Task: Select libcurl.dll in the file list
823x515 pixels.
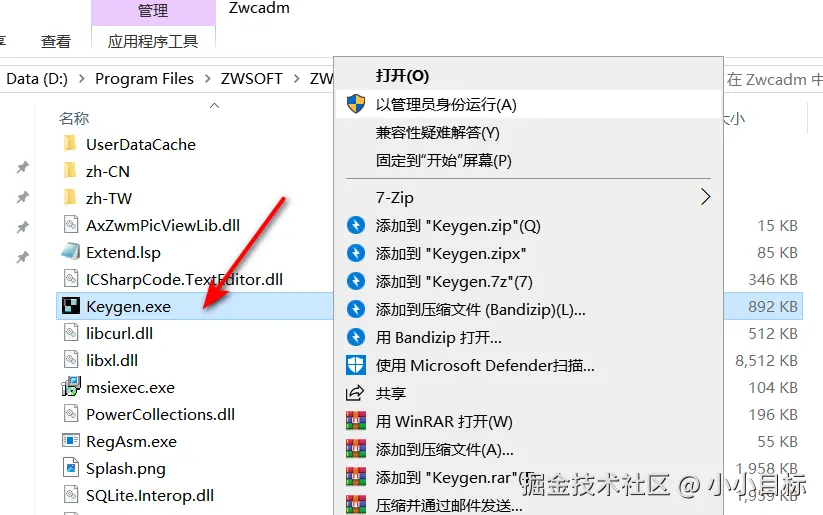Action: tap(119, 333)
